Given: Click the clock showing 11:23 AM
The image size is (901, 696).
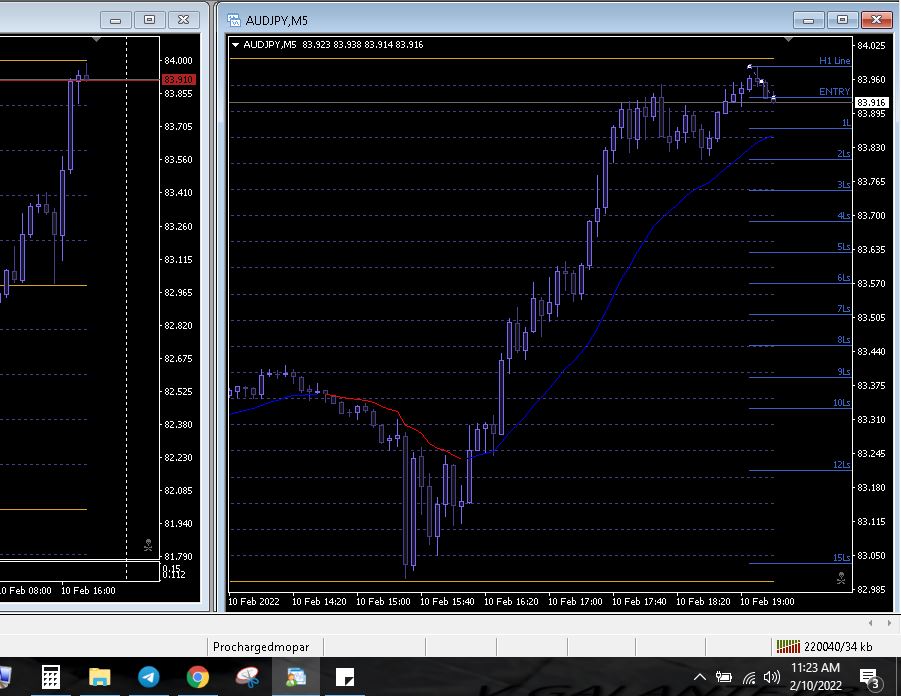Looking at the screenshot, I should [x=815, y=677].
